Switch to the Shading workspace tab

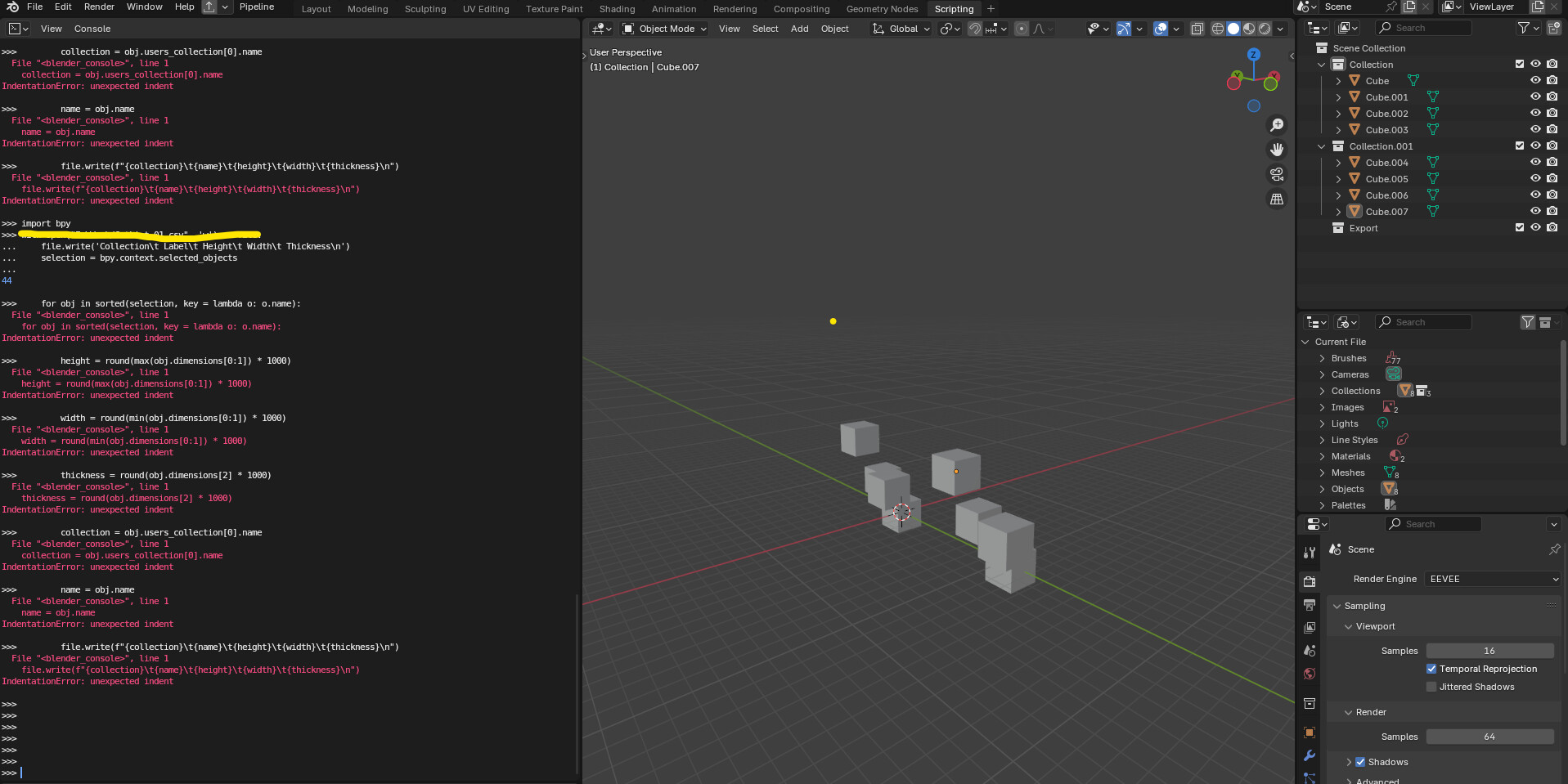pyautogui.click(x=617, y=9)
